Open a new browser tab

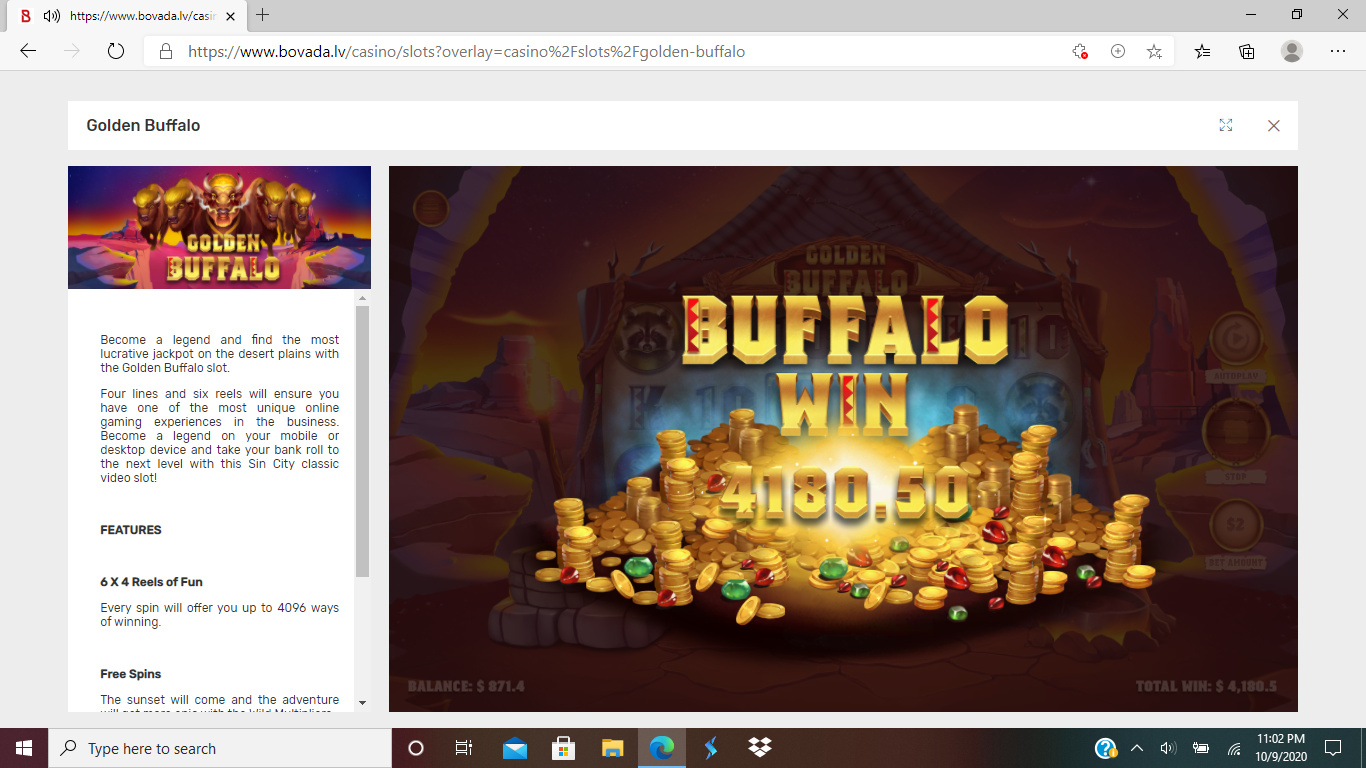(263, 15)
